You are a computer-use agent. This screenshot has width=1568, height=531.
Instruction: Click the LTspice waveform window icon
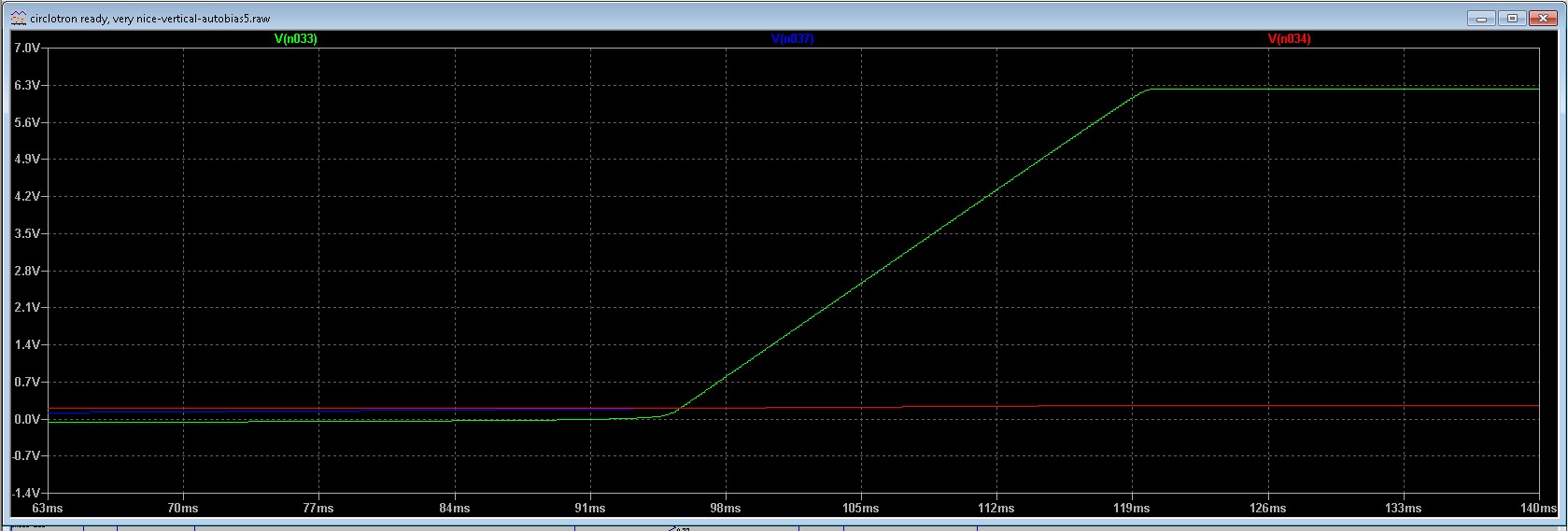coord(19,18)
